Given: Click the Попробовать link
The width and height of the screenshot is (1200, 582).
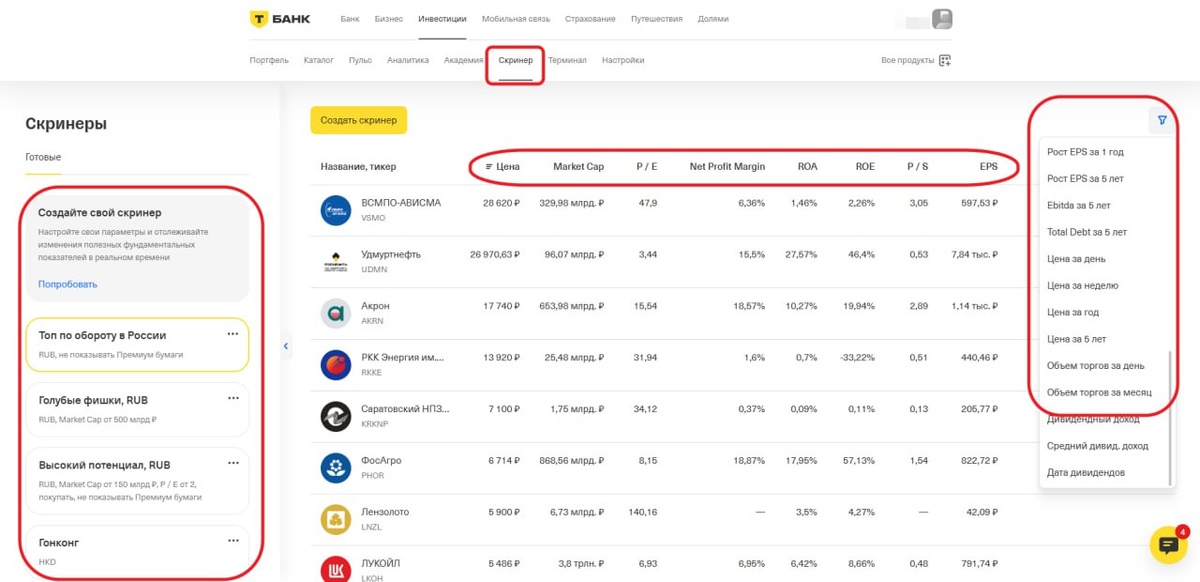Looking at the screenshot, I should click(68, 284).
